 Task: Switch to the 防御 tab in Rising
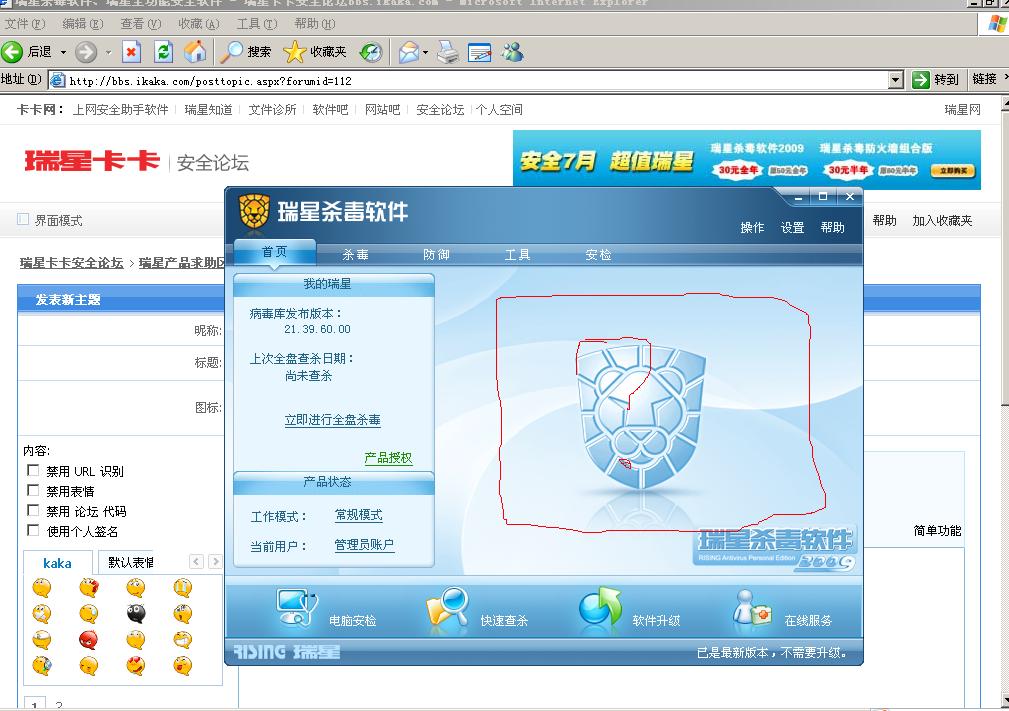[436, 255]
